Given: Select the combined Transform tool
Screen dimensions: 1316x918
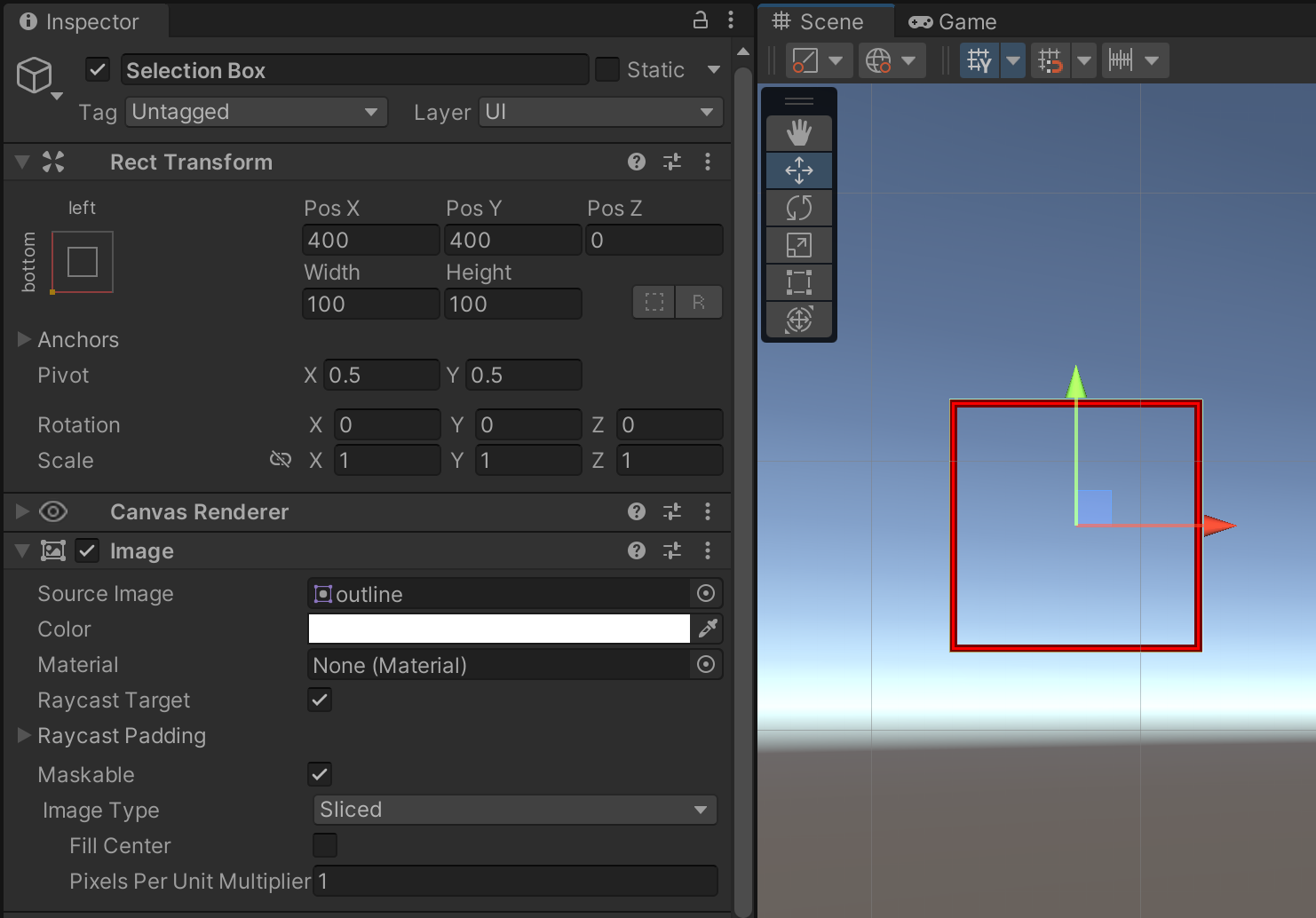Looking at the screenshot, I should [x=798, y=320].
